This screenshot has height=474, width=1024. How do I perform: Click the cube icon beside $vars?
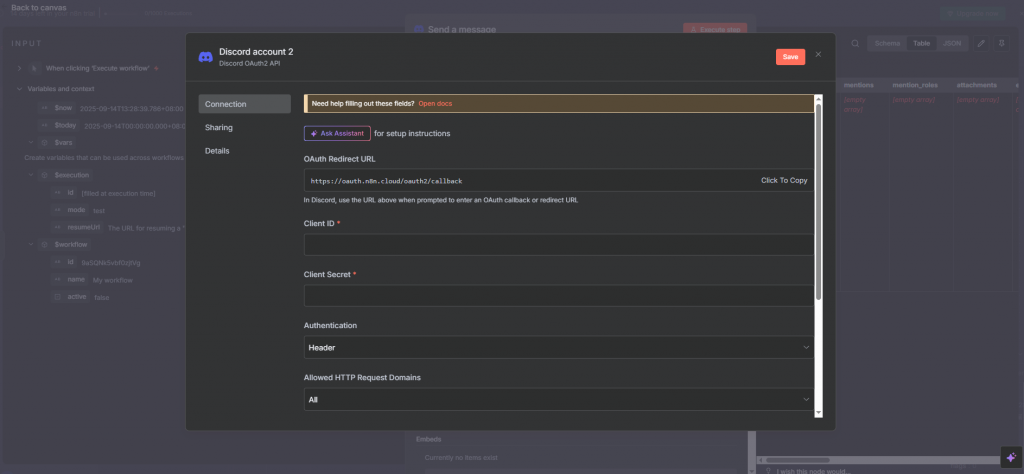(x=45, y=142)
